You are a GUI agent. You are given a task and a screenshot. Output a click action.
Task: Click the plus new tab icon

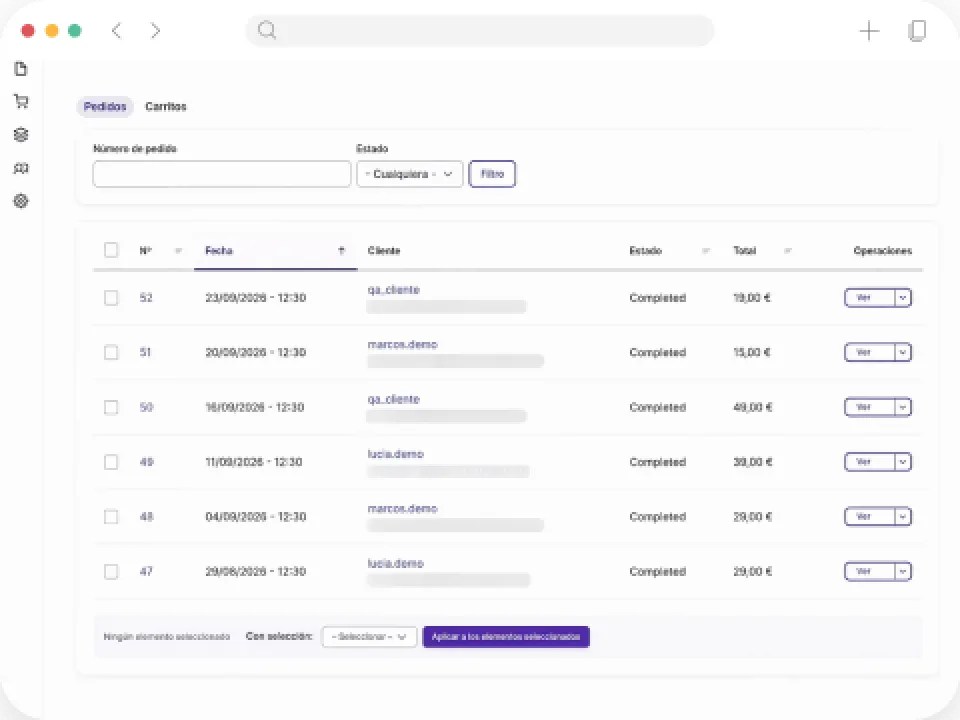869,31
